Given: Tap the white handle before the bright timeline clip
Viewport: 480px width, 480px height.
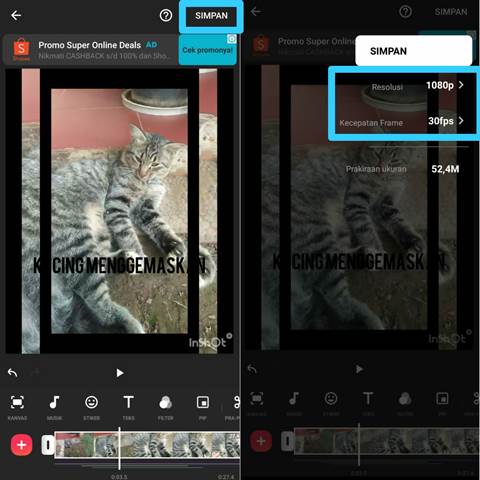Looking at the screenshot, I should point(48,445).
